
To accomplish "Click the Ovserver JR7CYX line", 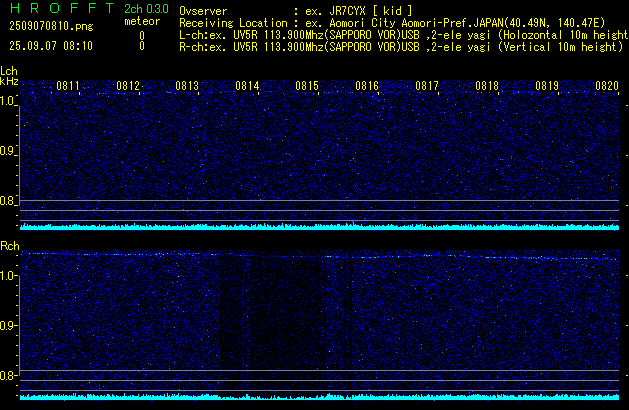I will coord(296,11).
